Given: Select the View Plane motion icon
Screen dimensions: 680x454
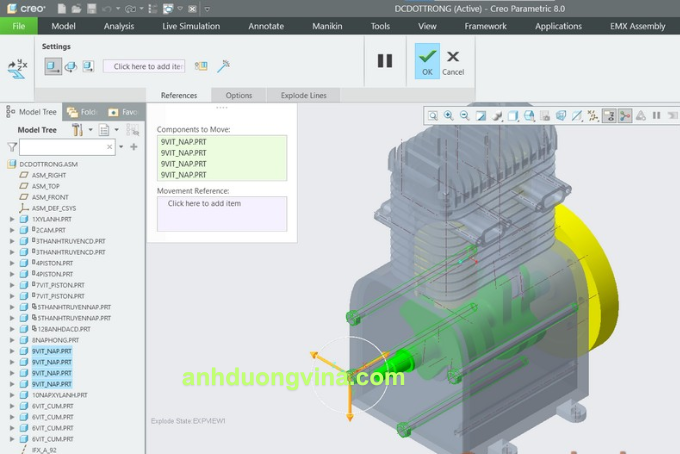Looking at the screenshot, I should pos(88,66).
